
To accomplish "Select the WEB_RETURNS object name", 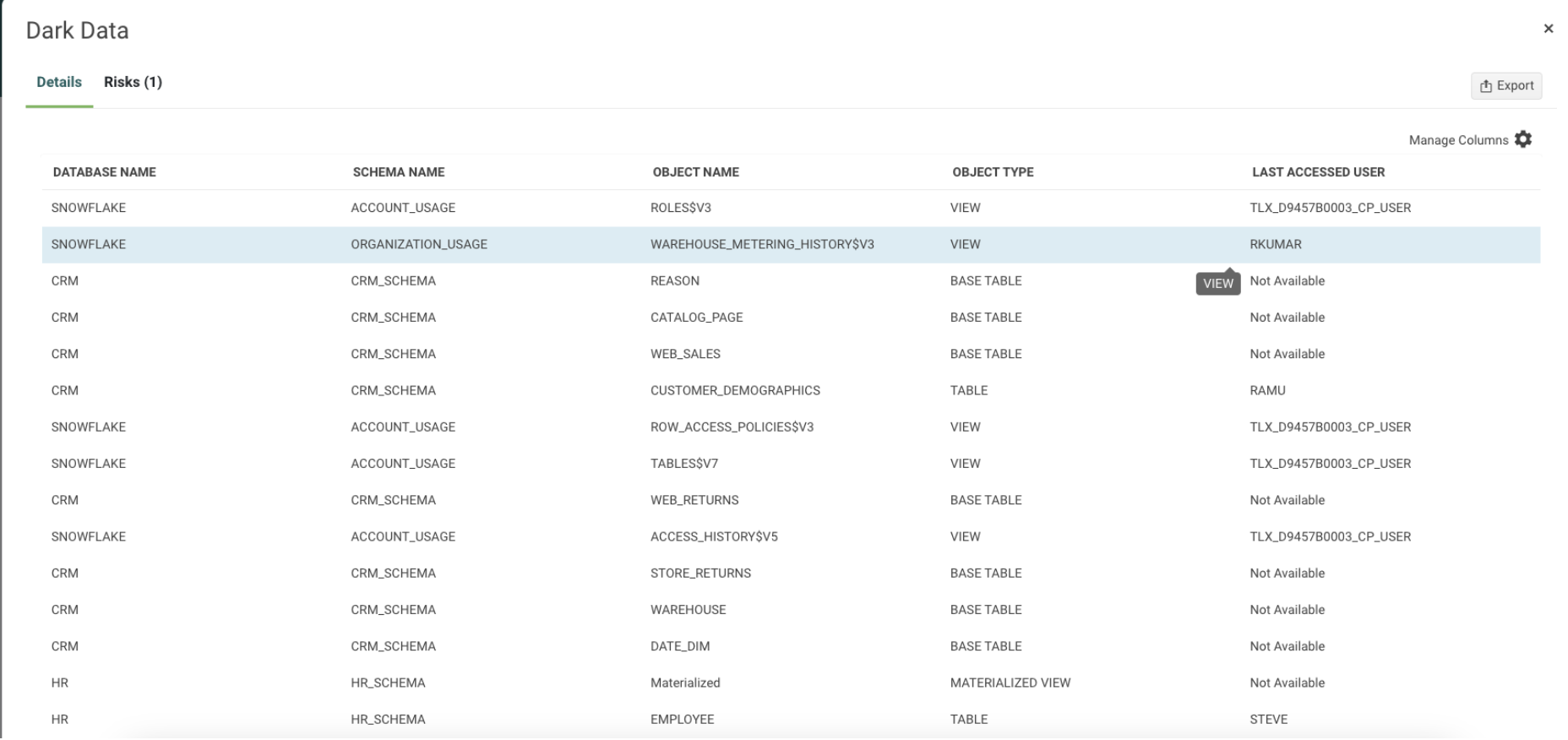I will coord(694,500).
